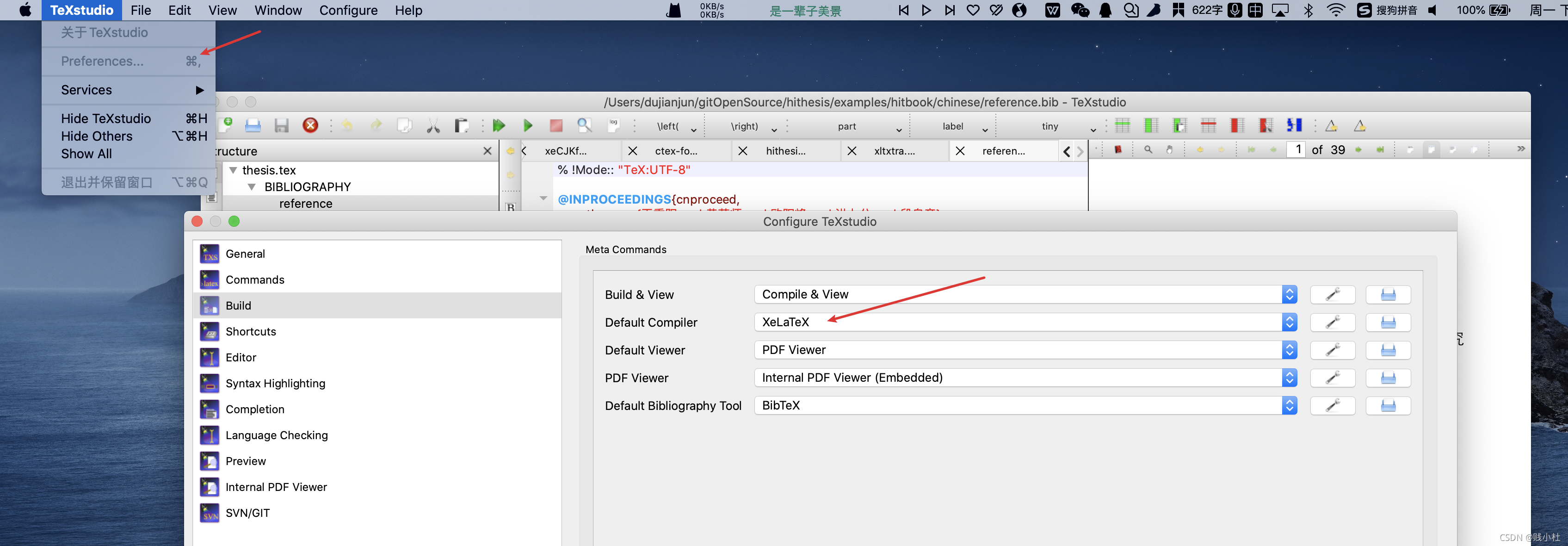
Task: Switch to the xeCJKf... editor tab
Action: 566,151
